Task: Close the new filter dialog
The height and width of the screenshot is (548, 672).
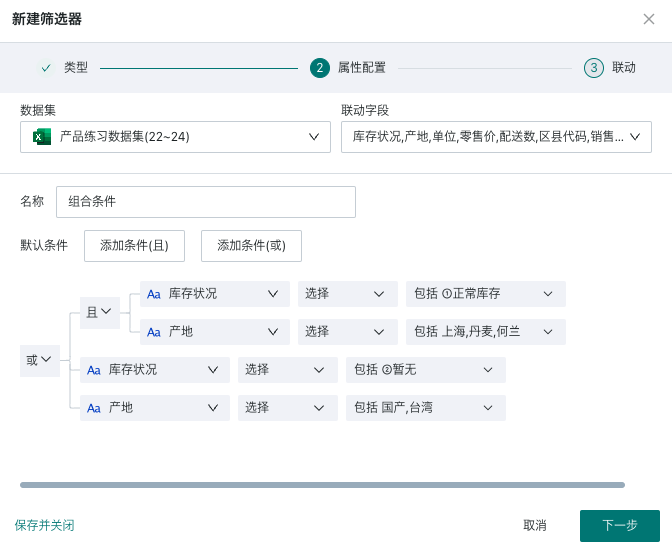Action: point(649,19)
